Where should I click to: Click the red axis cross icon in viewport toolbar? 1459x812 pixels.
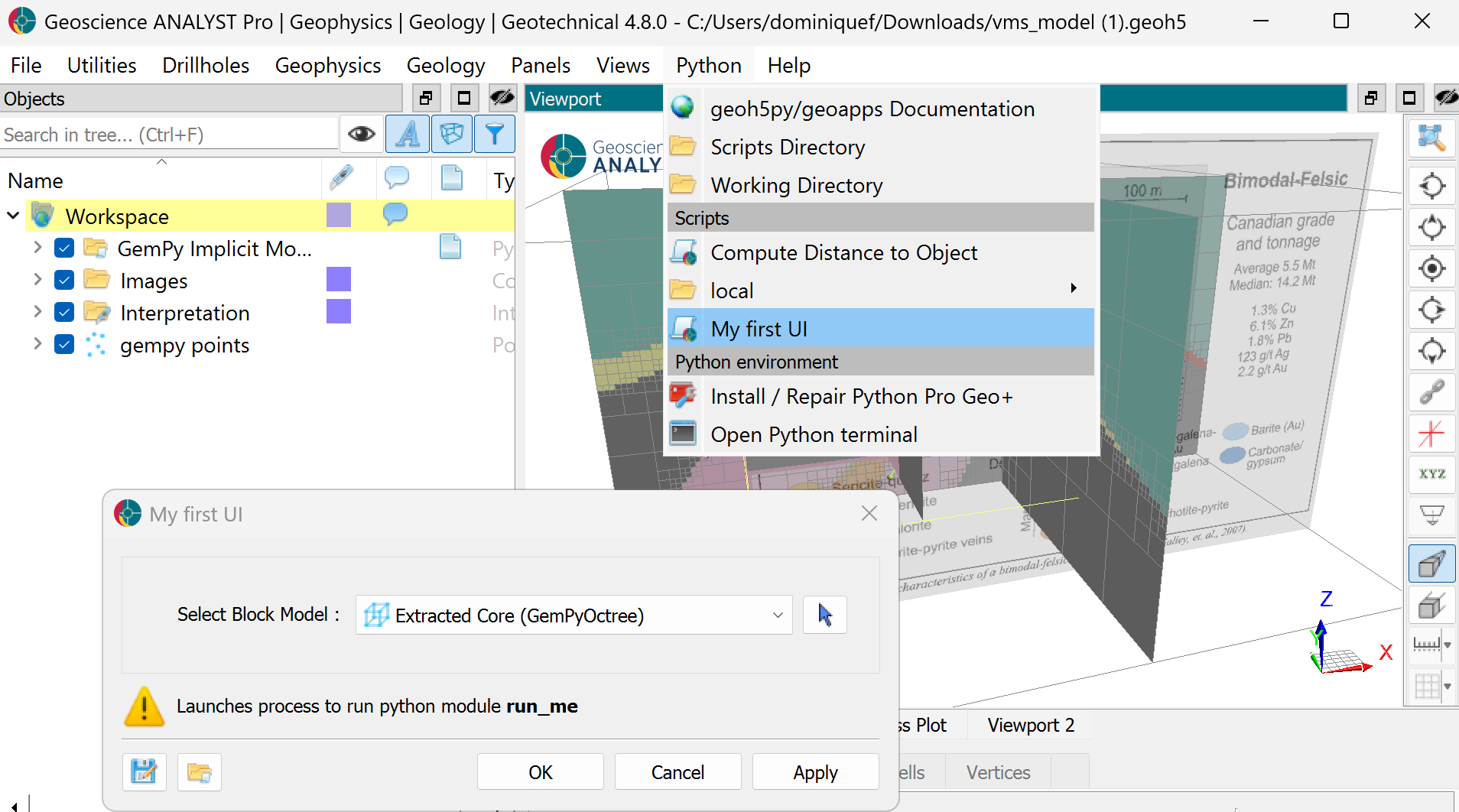[x=1431, y=434]
